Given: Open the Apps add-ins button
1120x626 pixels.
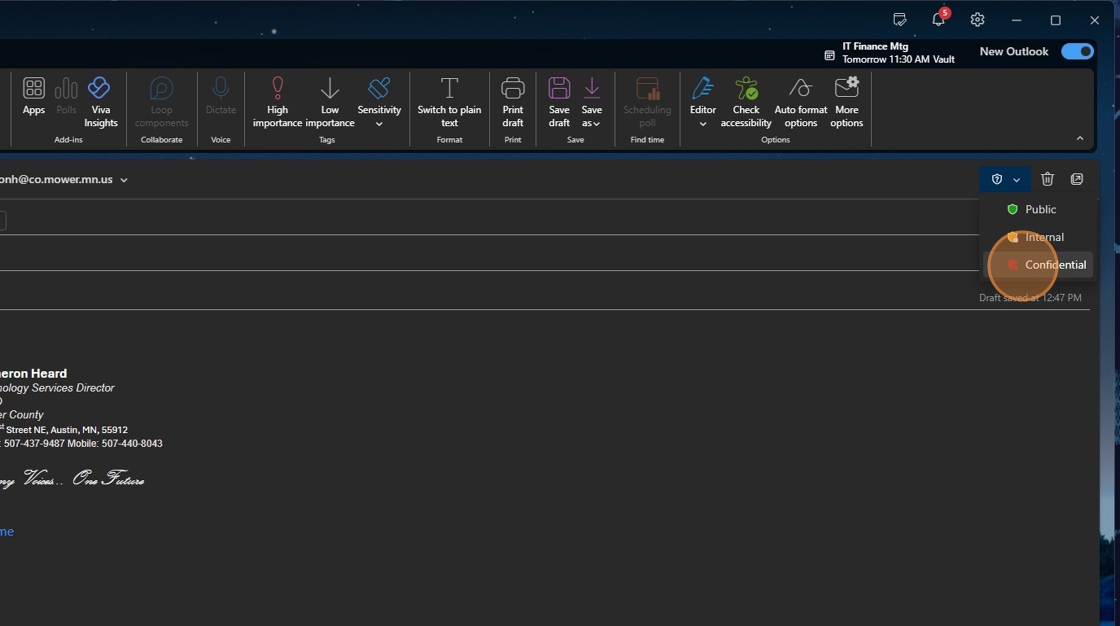Looking at the screenshot, I should [x=34, y=96].
